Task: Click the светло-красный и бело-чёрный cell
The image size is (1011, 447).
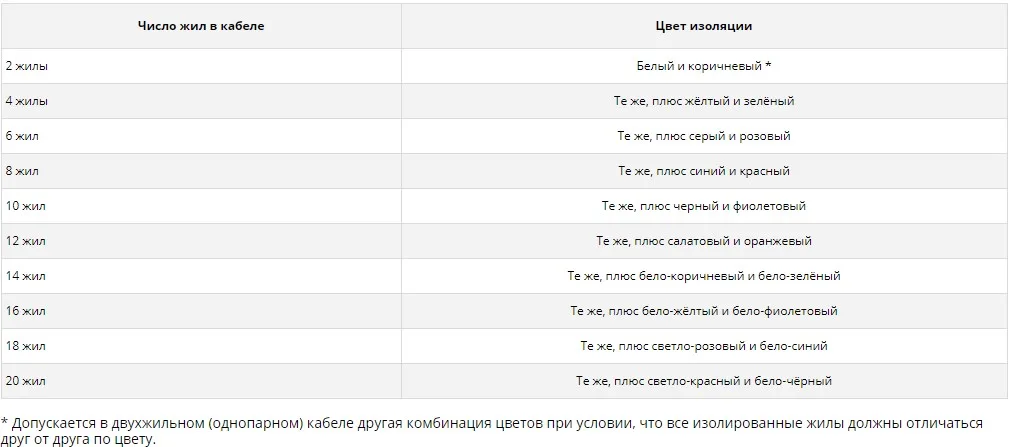Action: click(x=703, y=381)
